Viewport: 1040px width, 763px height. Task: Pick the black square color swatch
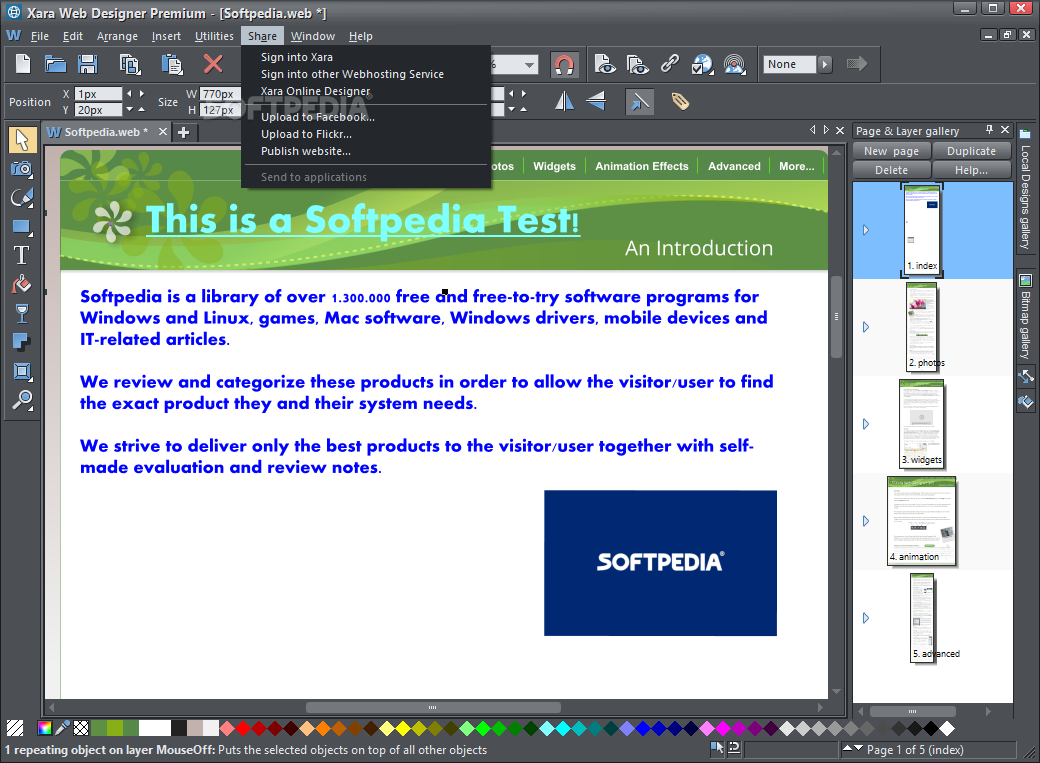point(179,728)
